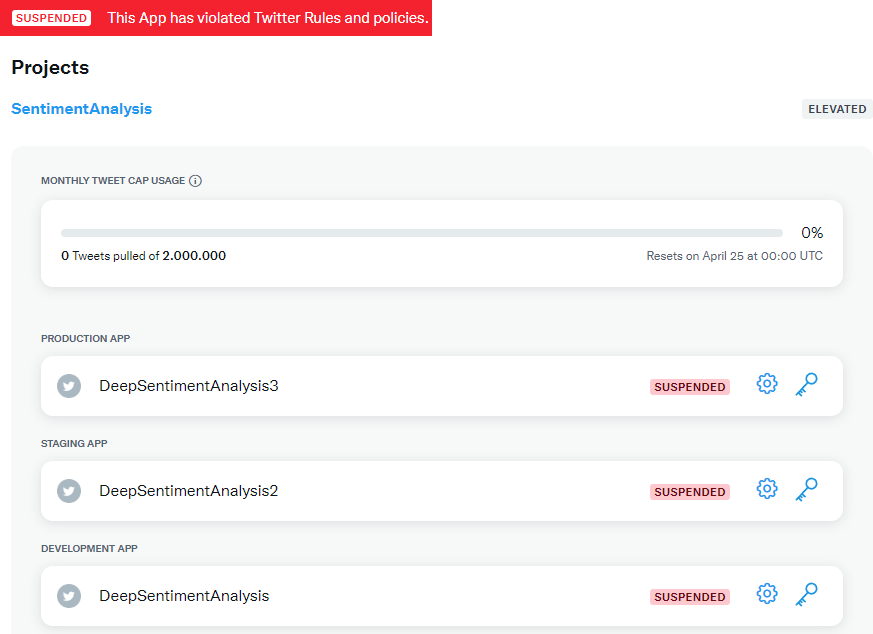Open the development app named DeepSentimentAnalysis
Viewport: 873px width, 634px height.
pyautogui.click(x=184, y=596)
